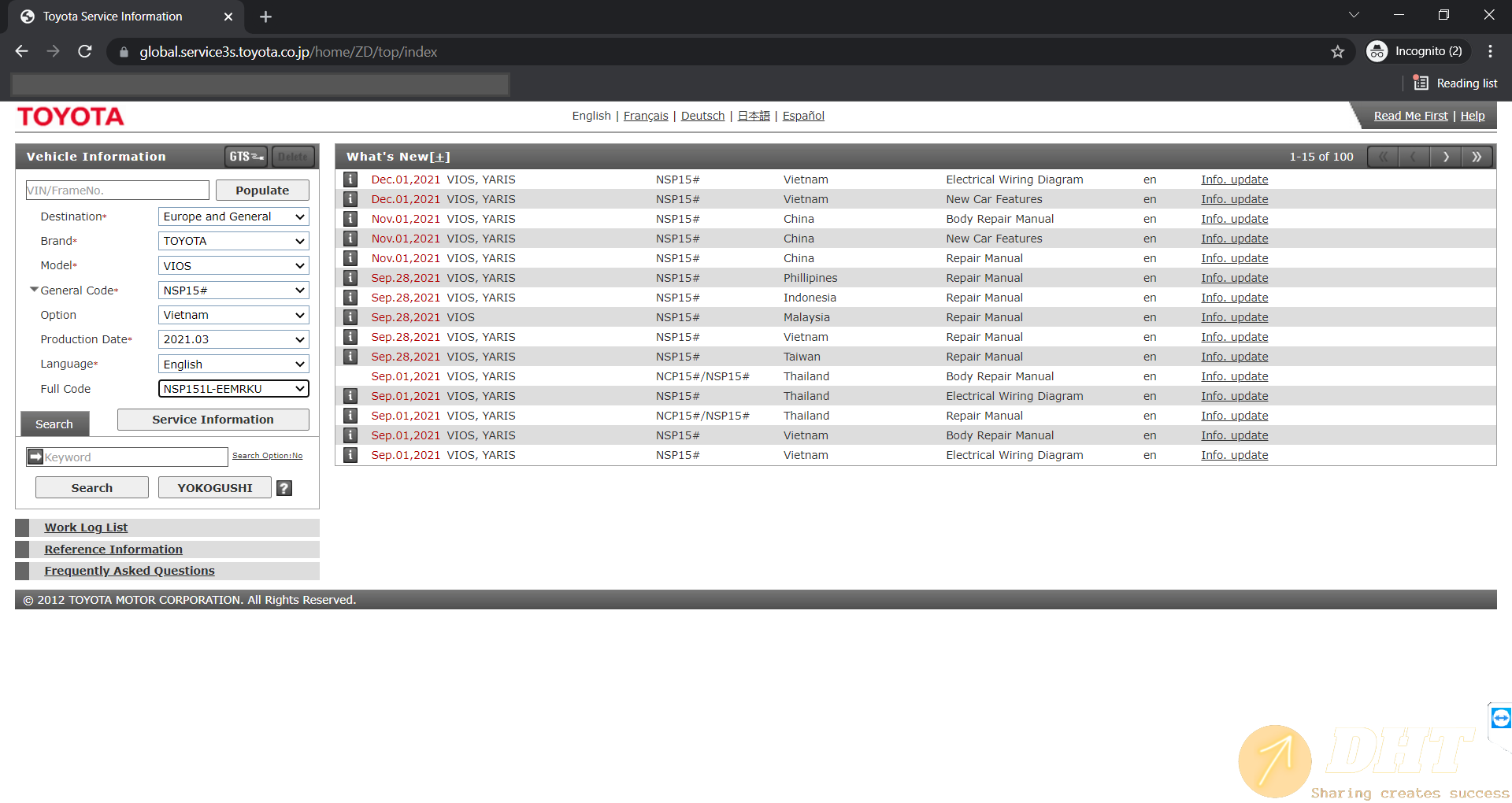Collapse the General Code triangle expander
This screenshot has height=803, width=1512.
[x=34, y=290]
